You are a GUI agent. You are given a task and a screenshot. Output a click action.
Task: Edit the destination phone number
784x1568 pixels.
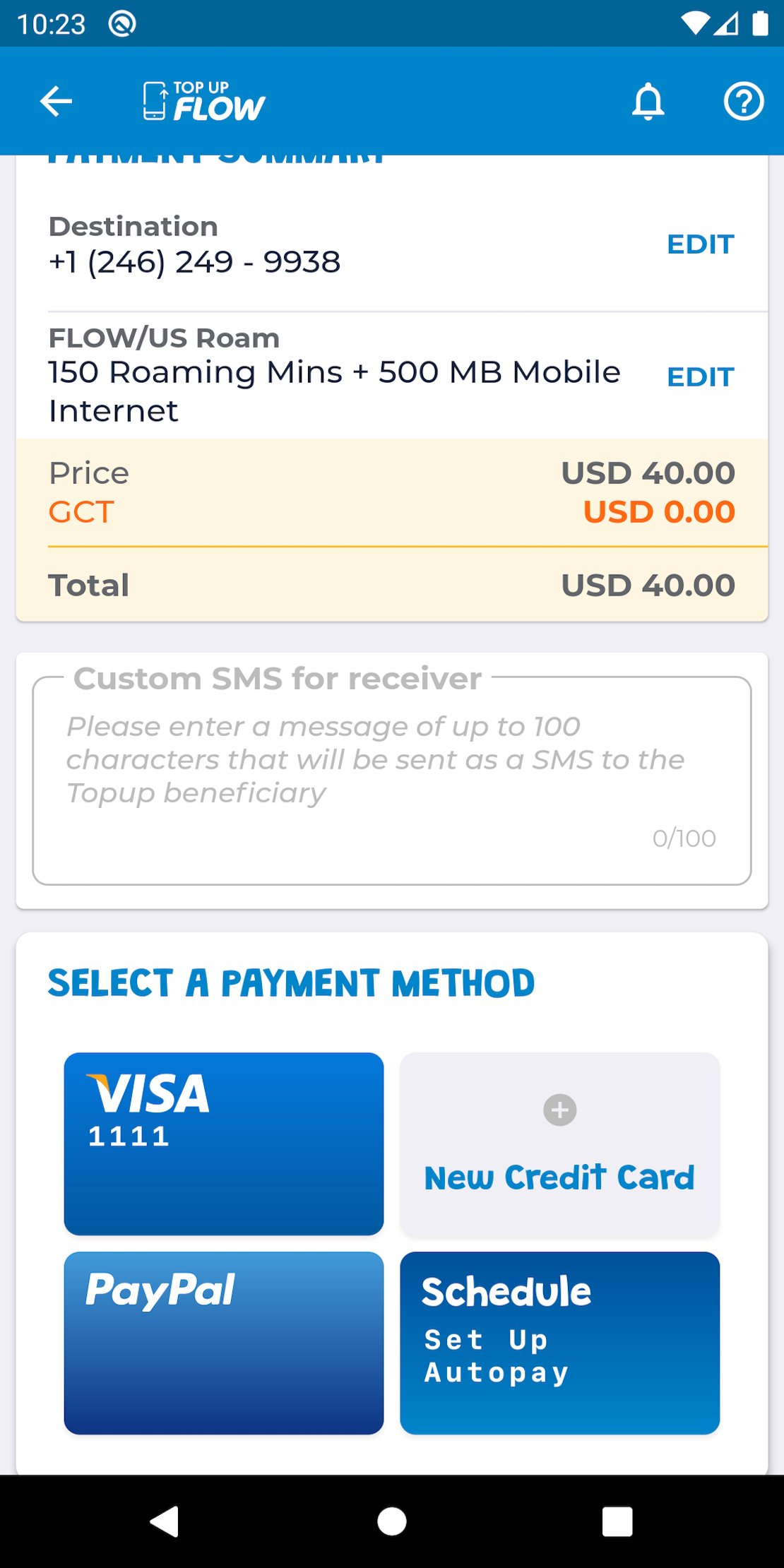coord(699,244)
